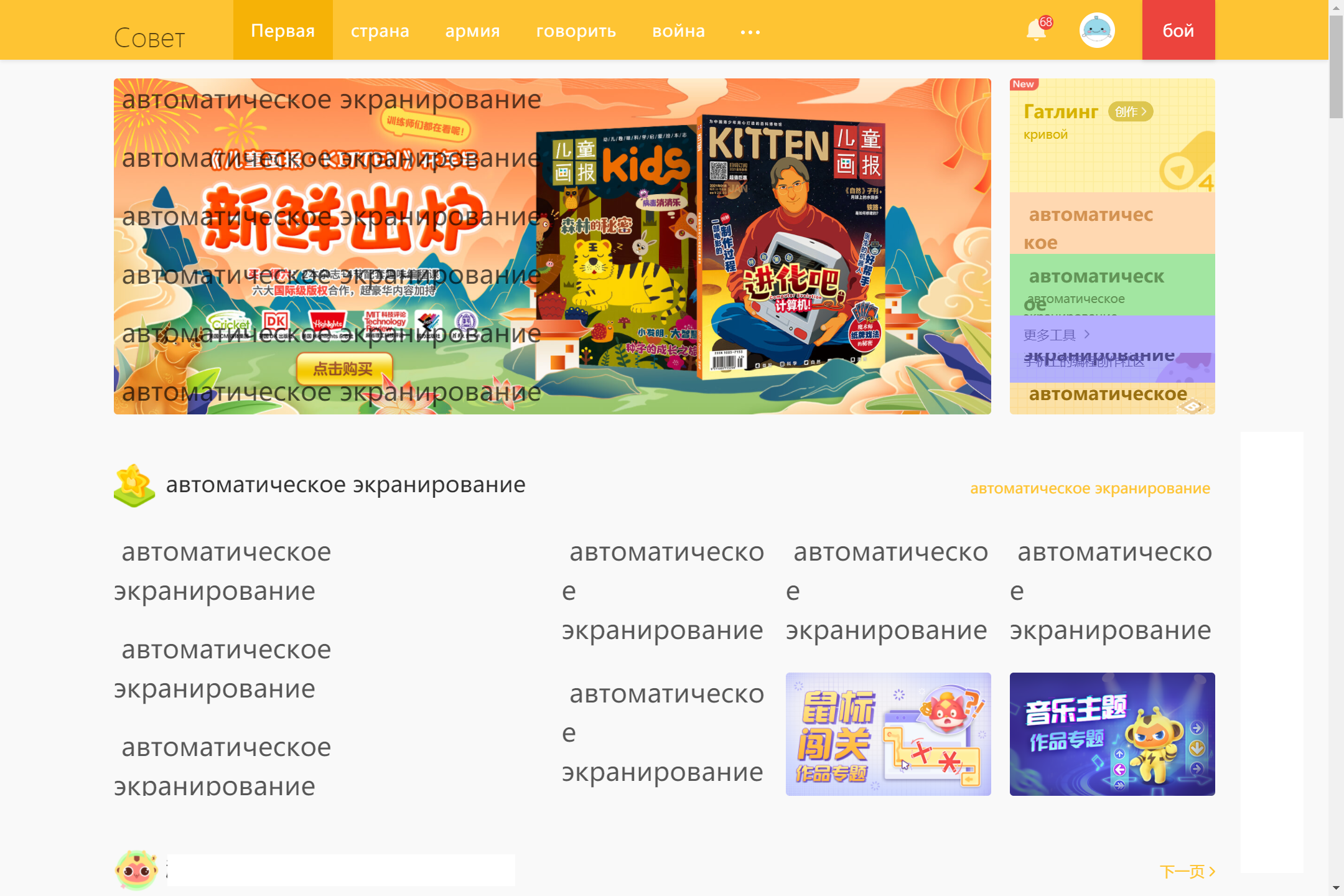Click the 点击购买 buy button in banner

tap(344, 368)
